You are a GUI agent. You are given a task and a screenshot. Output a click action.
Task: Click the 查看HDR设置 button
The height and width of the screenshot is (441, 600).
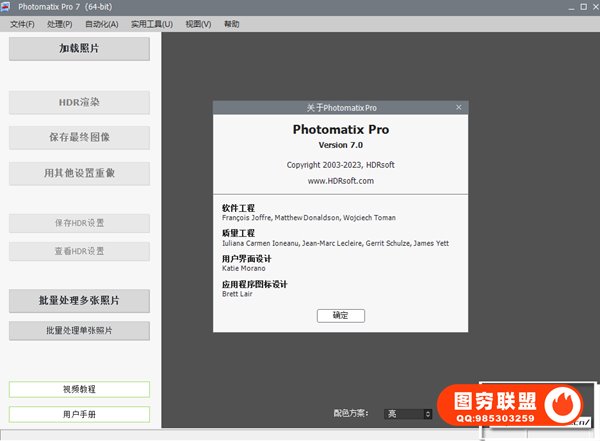click(x=79, y=250)
